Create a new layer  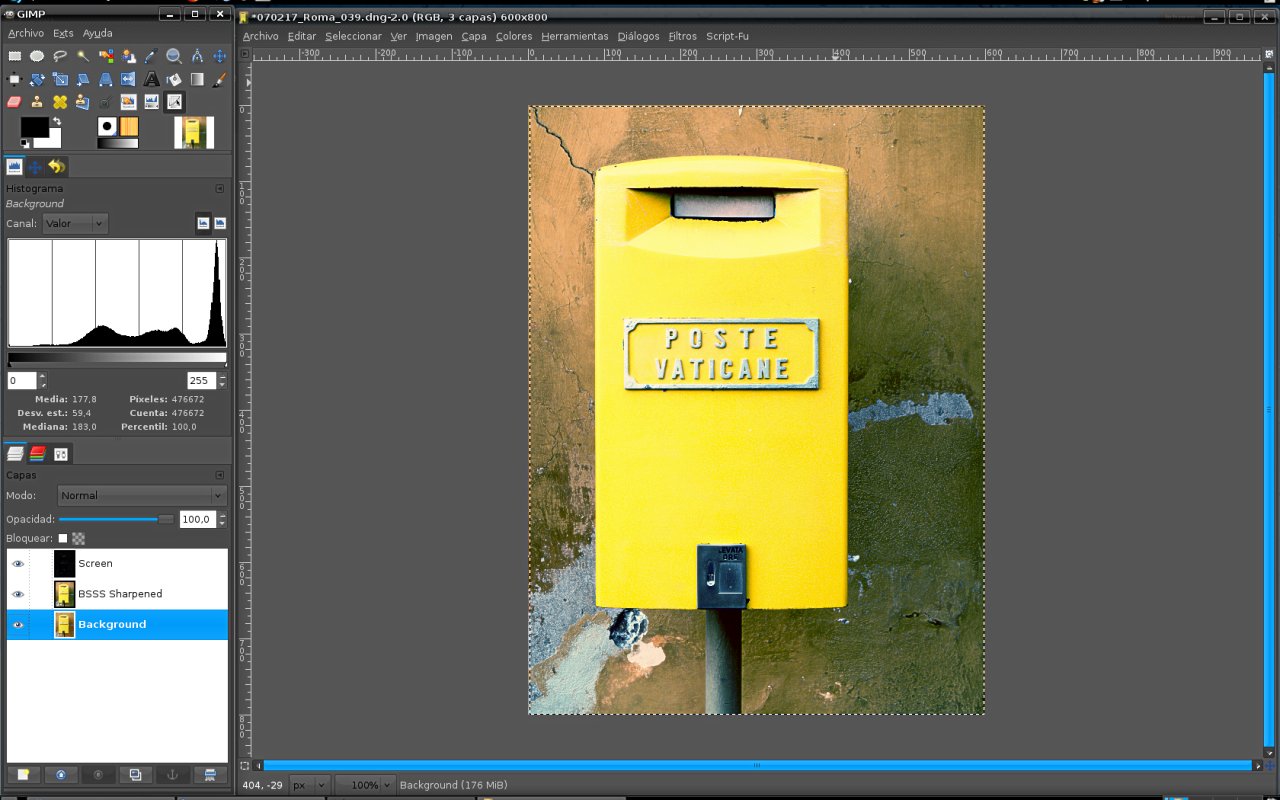click(22, 775)
